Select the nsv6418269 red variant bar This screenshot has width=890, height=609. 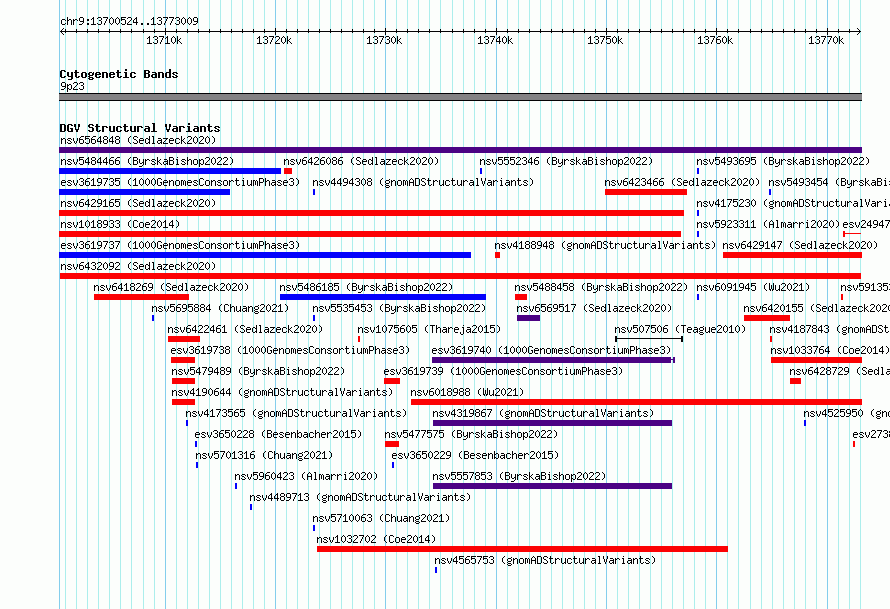pyautogui.click(x=141, y=297)
